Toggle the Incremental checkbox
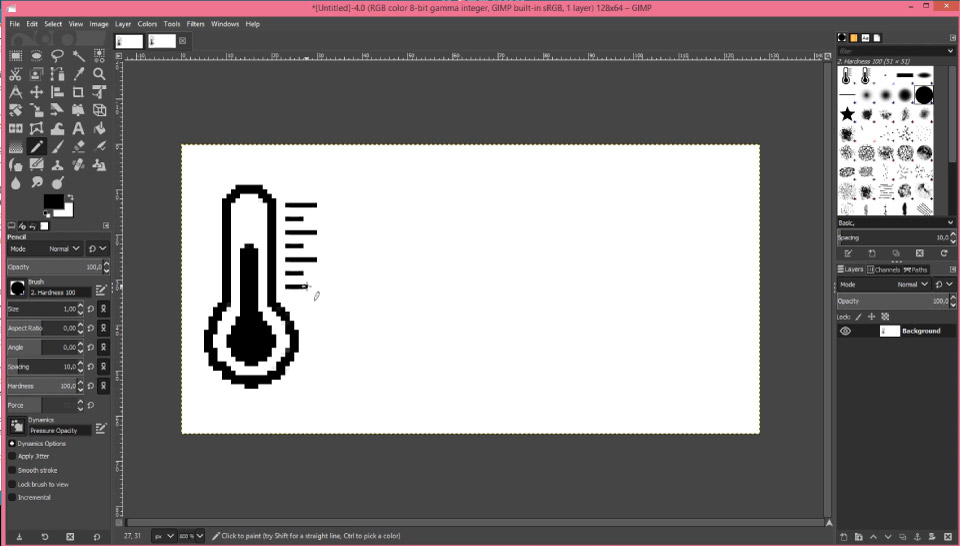 [13, 497]
